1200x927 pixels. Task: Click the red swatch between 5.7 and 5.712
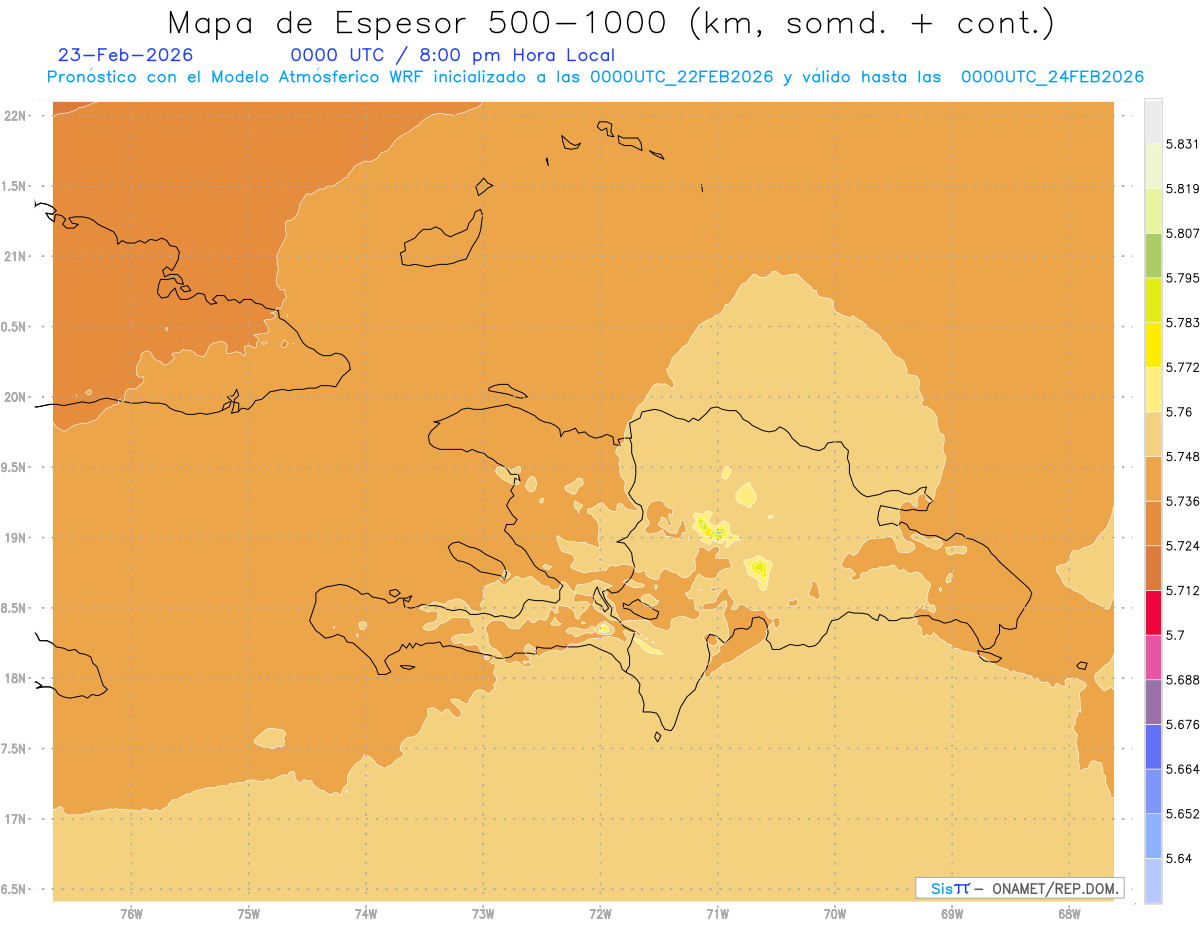(x=1153, y=612)
